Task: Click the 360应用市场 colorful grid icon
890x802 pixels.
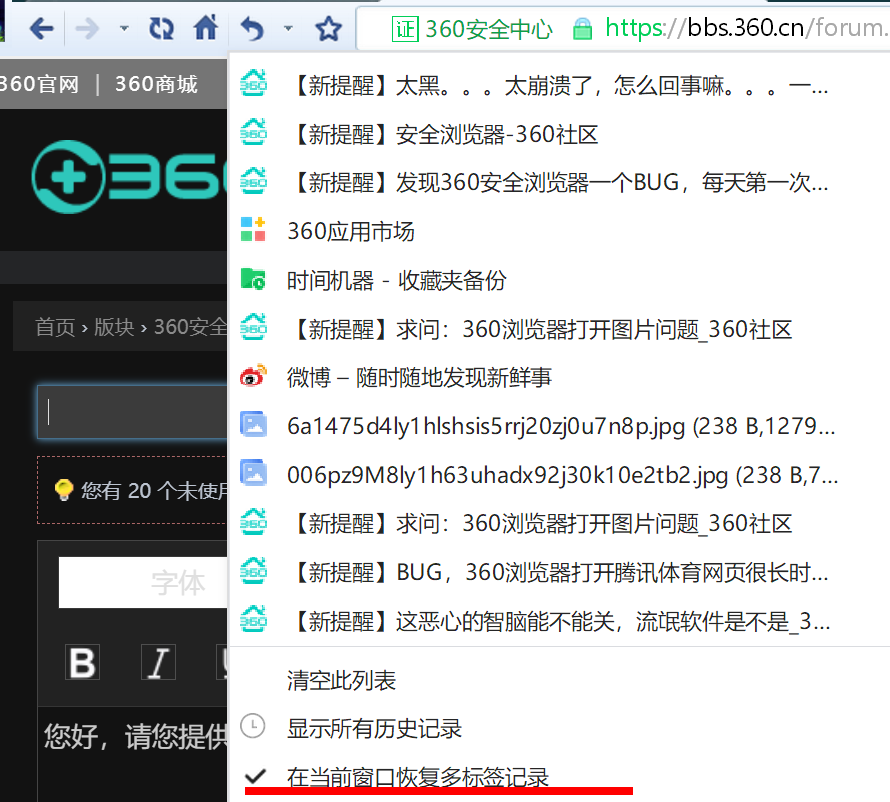Action: point(253,229)
